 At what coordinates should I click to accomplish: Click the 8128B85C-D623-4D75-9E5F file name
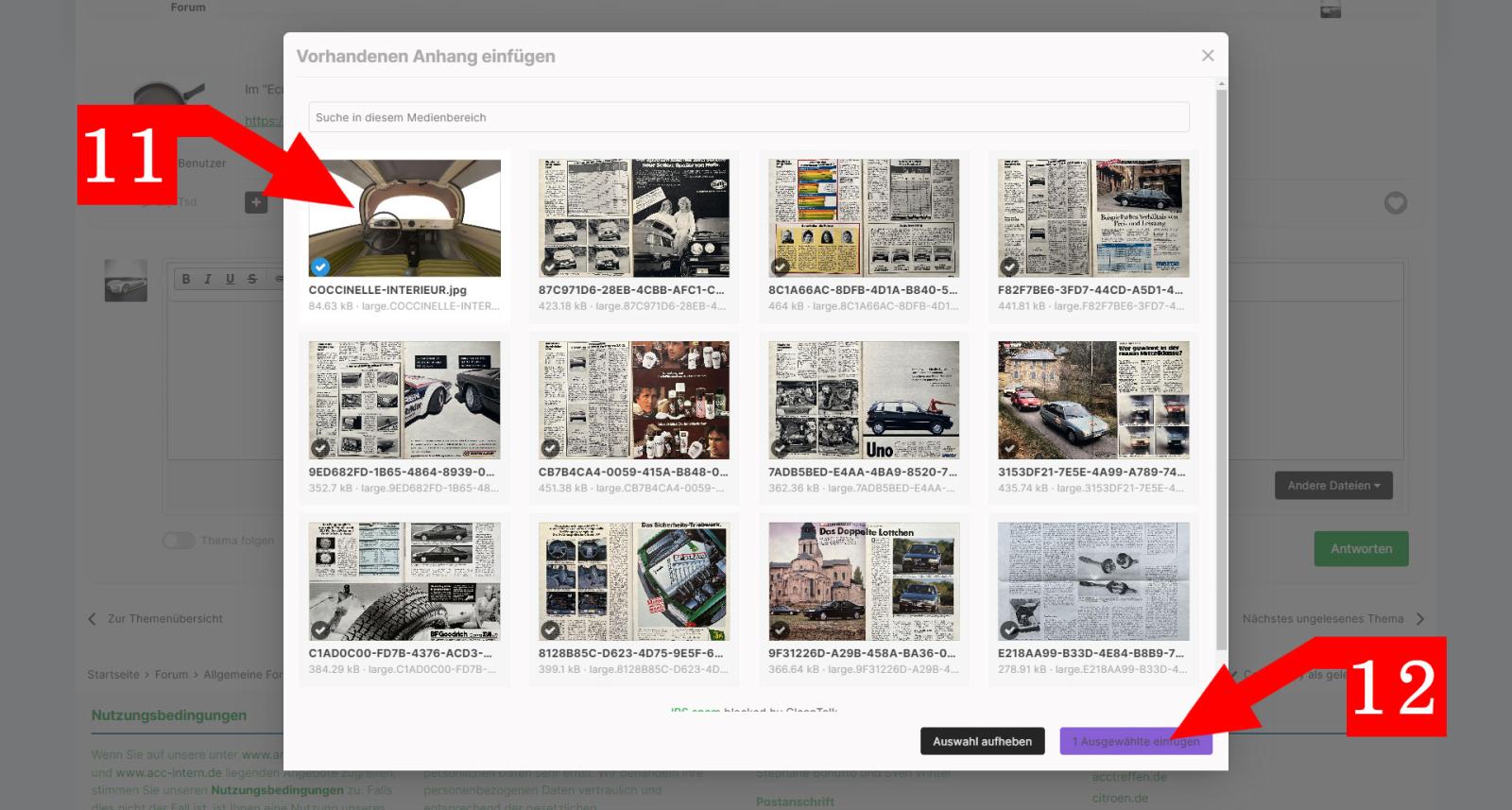631,653
